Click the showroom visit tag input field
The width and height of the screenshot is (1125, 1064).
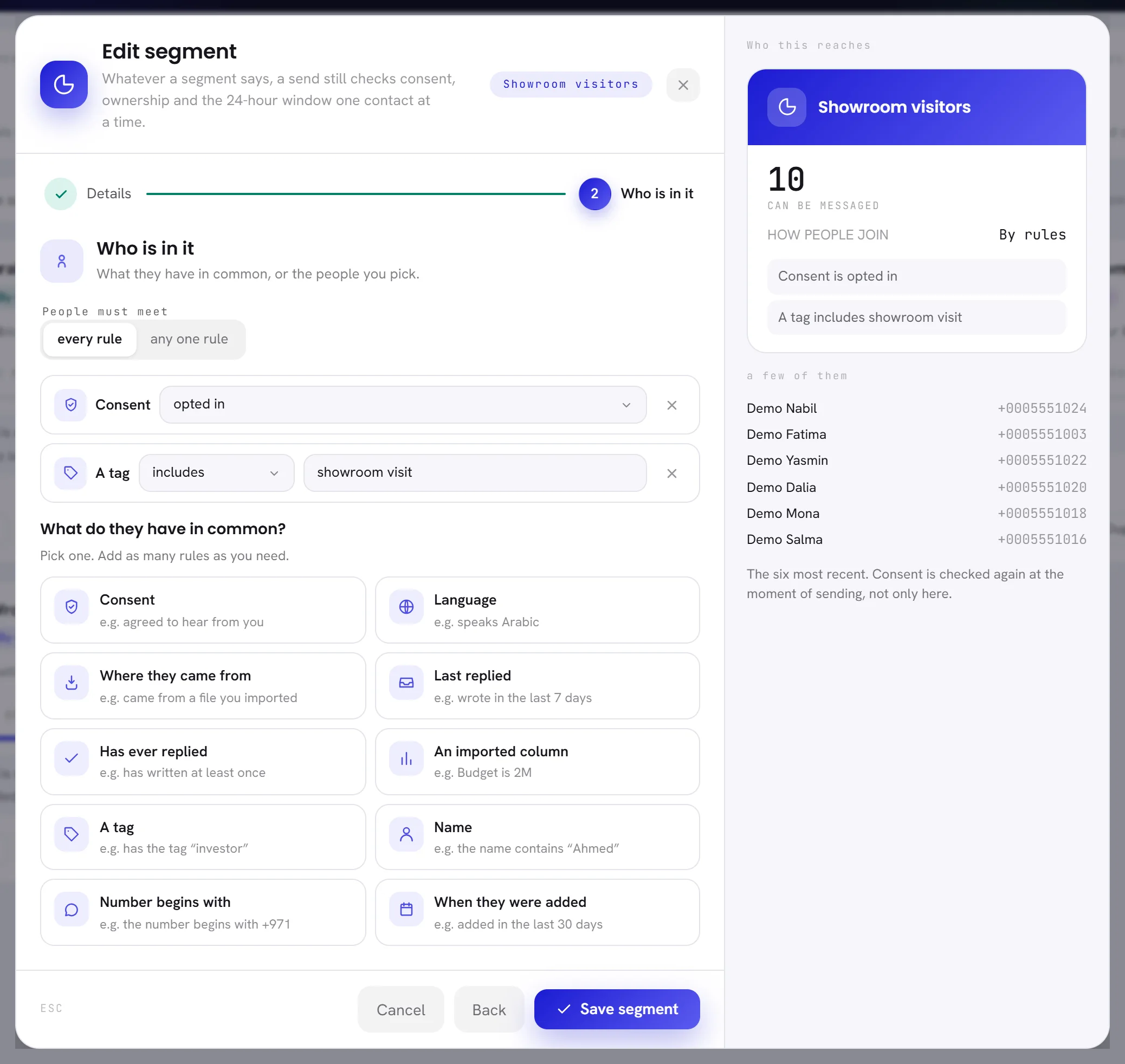(x=475, y=472)
